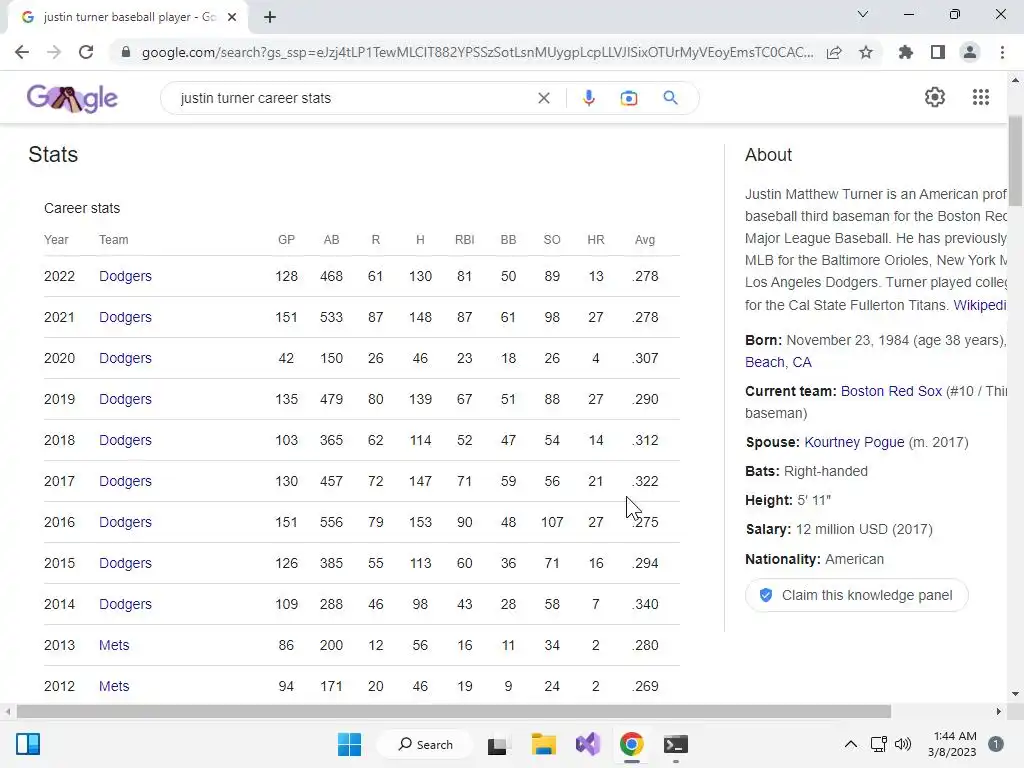Clear the search box text

(x=543, y=98)
